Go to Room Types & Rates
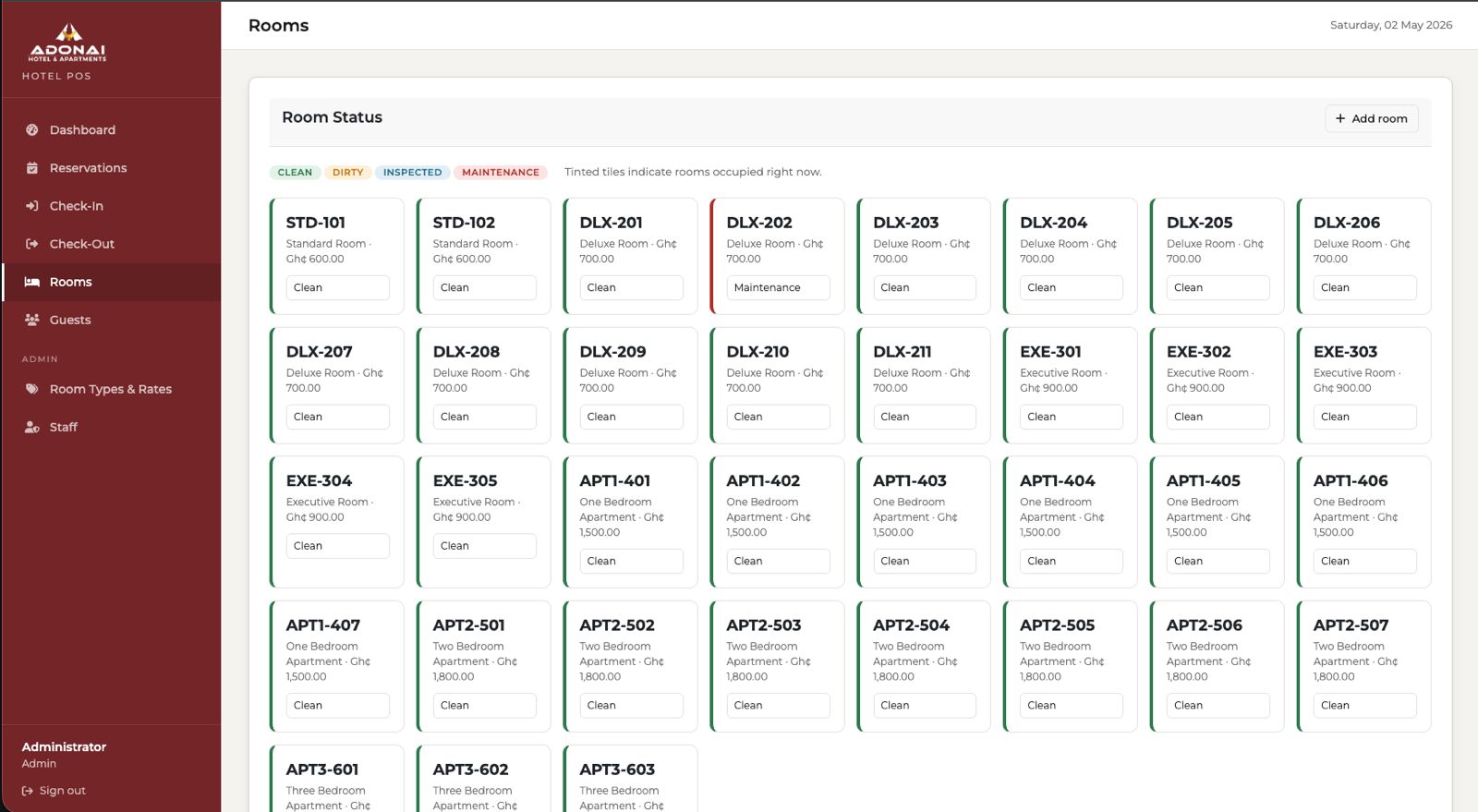The image size is (1478, 812). (111, 389)
